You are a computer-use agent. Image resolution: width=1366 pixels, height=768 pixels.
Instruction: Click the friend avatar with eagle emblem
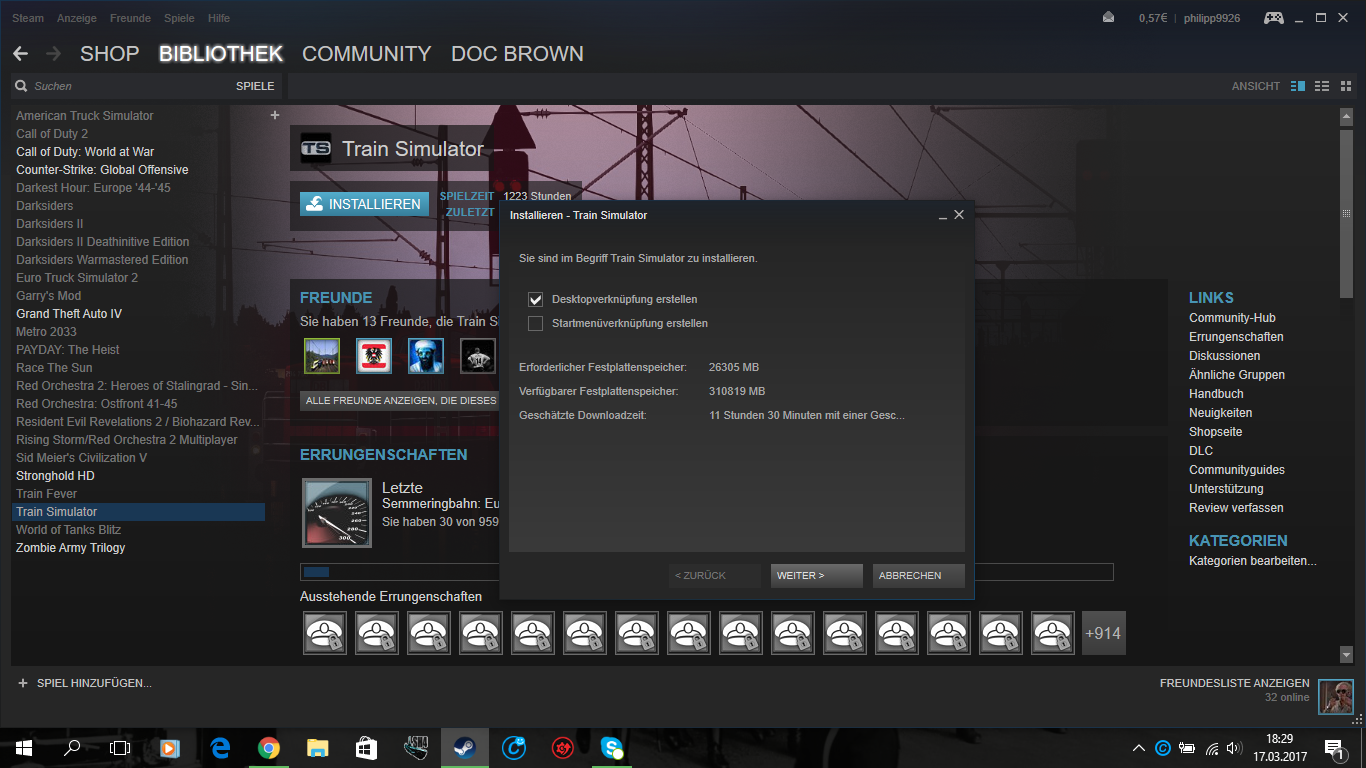pyautogui.click(x=374, y=356)
